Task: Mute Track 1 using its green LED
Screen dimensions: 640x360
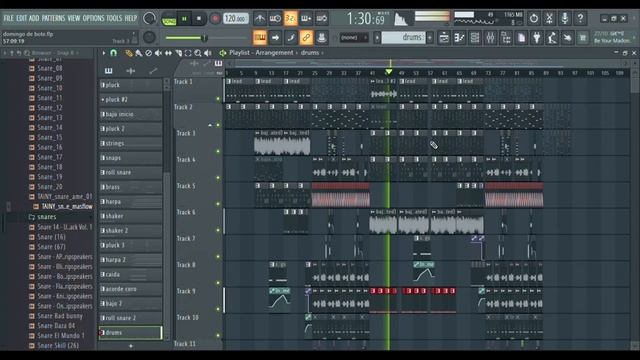Action: click(218, 99)
